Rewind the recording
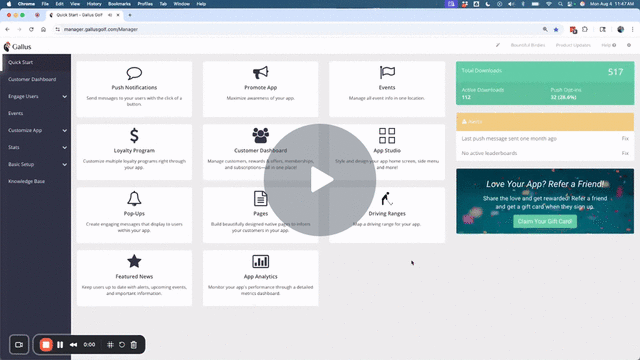The width and height of the screenshot is (640, 360). 73,345
